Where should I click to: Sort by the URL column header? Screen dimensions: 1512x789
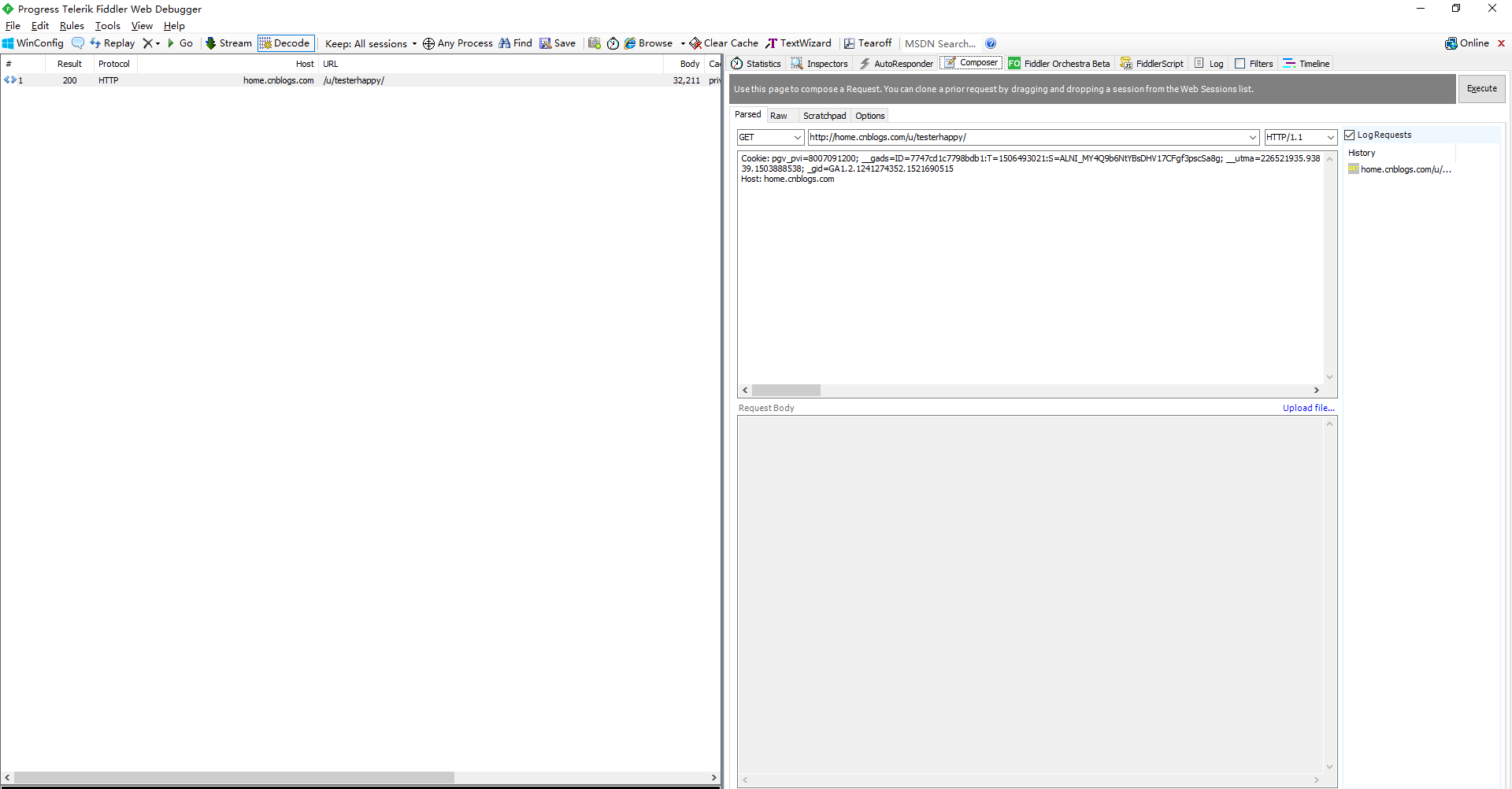click(x=491, y=64)
